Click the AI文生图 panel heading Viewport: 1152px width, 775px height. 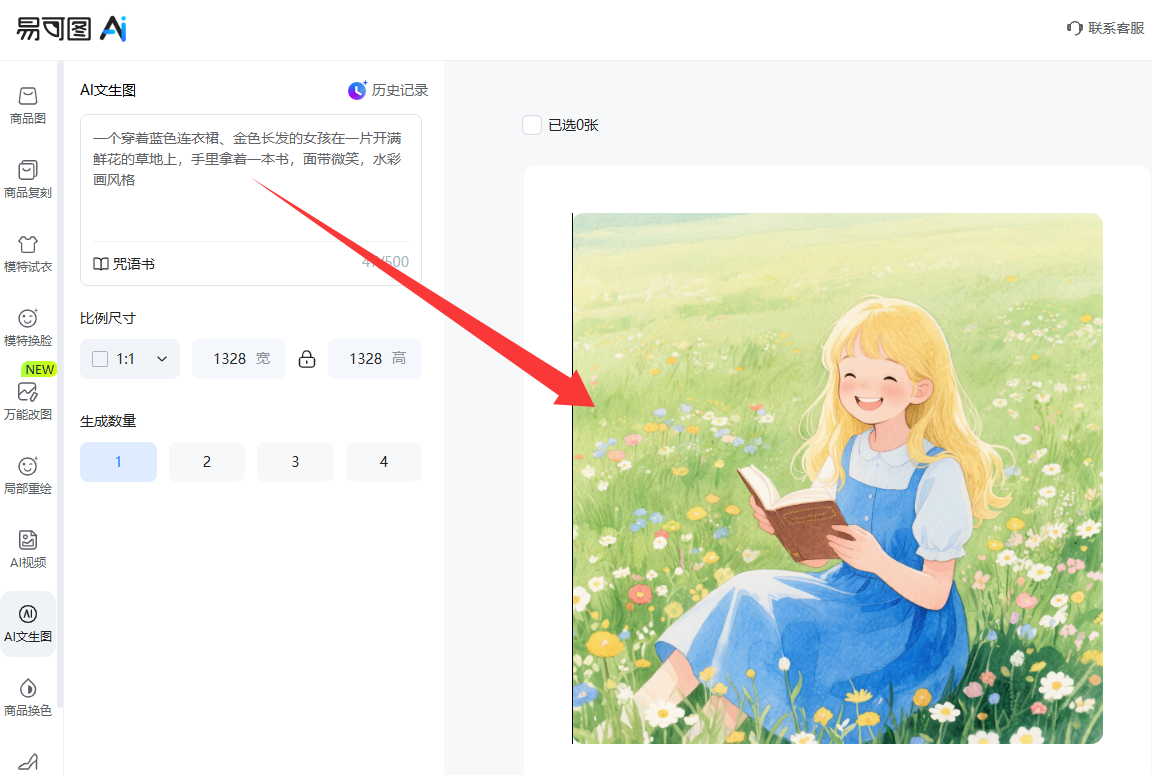coord(108,90)
